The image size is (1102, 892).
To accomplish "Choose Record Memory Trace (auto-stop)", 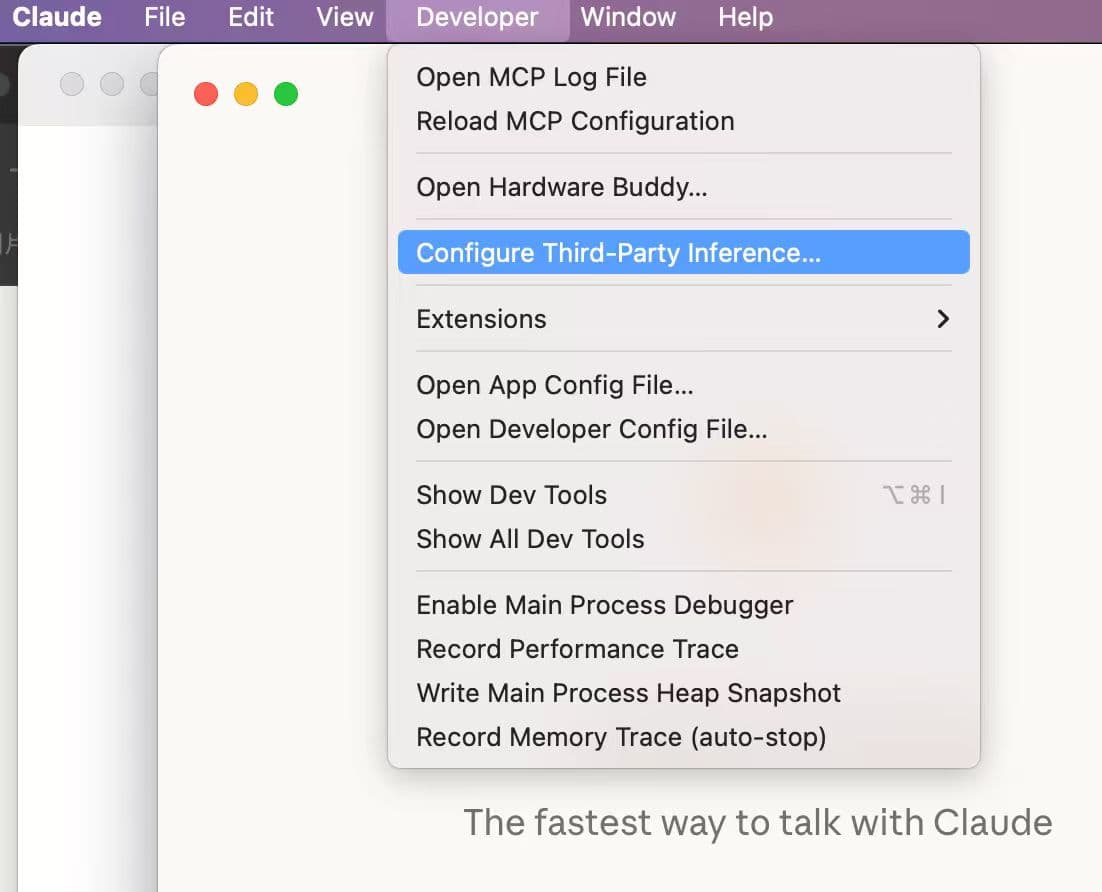I will (683, 737).
